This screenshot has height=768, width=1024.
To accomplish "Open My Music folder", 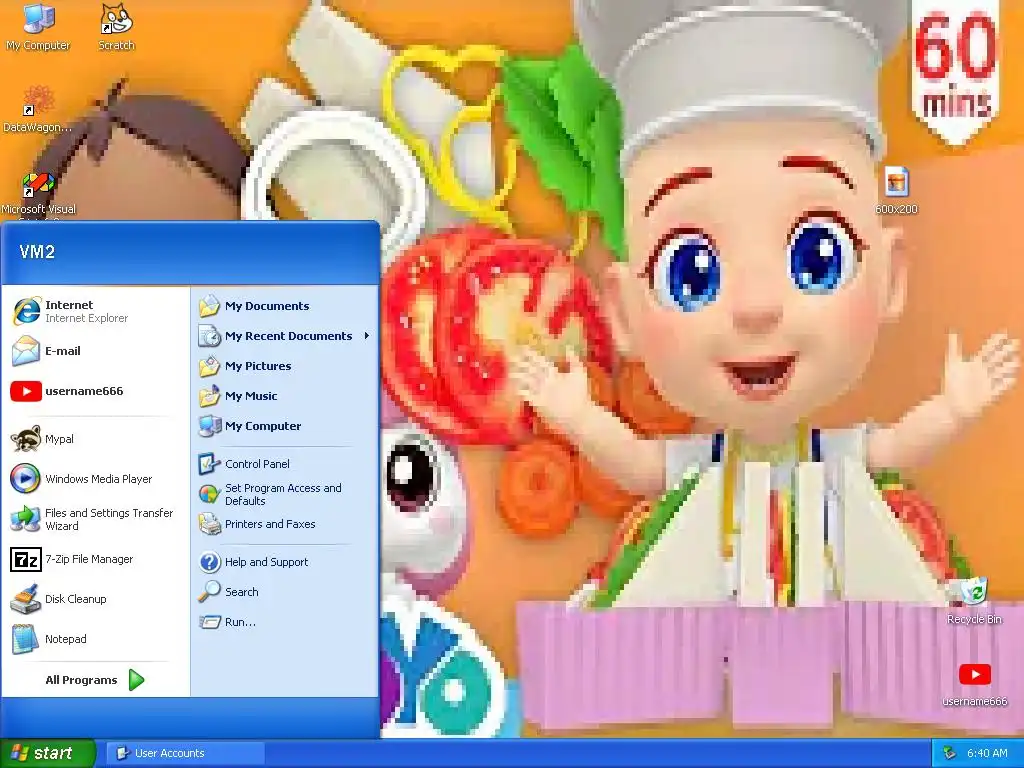I will pyautogui.click(x=285, y=396).
